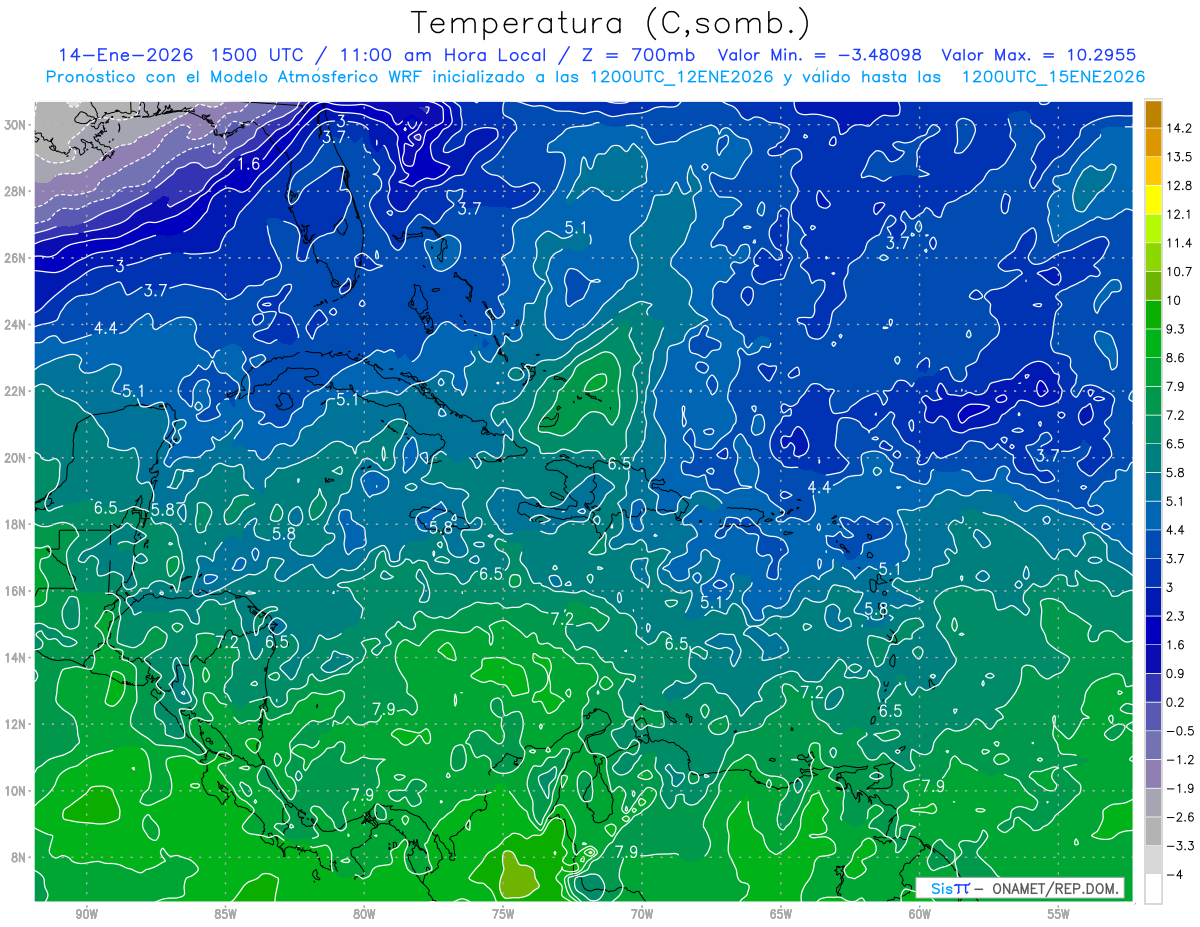The image size is (1200, 927).
Task: Click the 0.2 colorbar label
Action: coord(1175,702)
